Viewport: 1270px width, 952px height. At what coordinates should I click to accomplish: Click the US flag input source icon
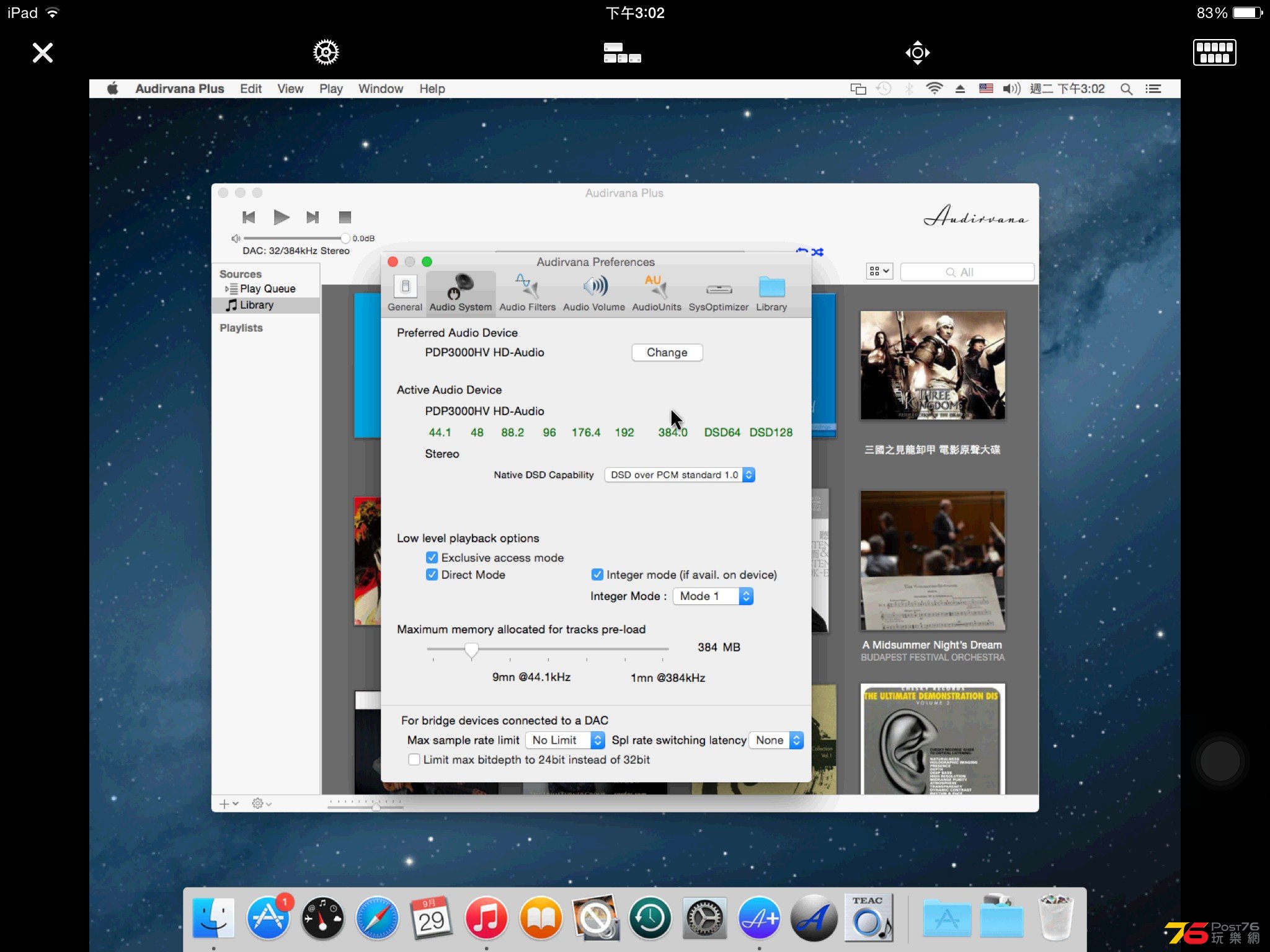(x=986, y=89)
